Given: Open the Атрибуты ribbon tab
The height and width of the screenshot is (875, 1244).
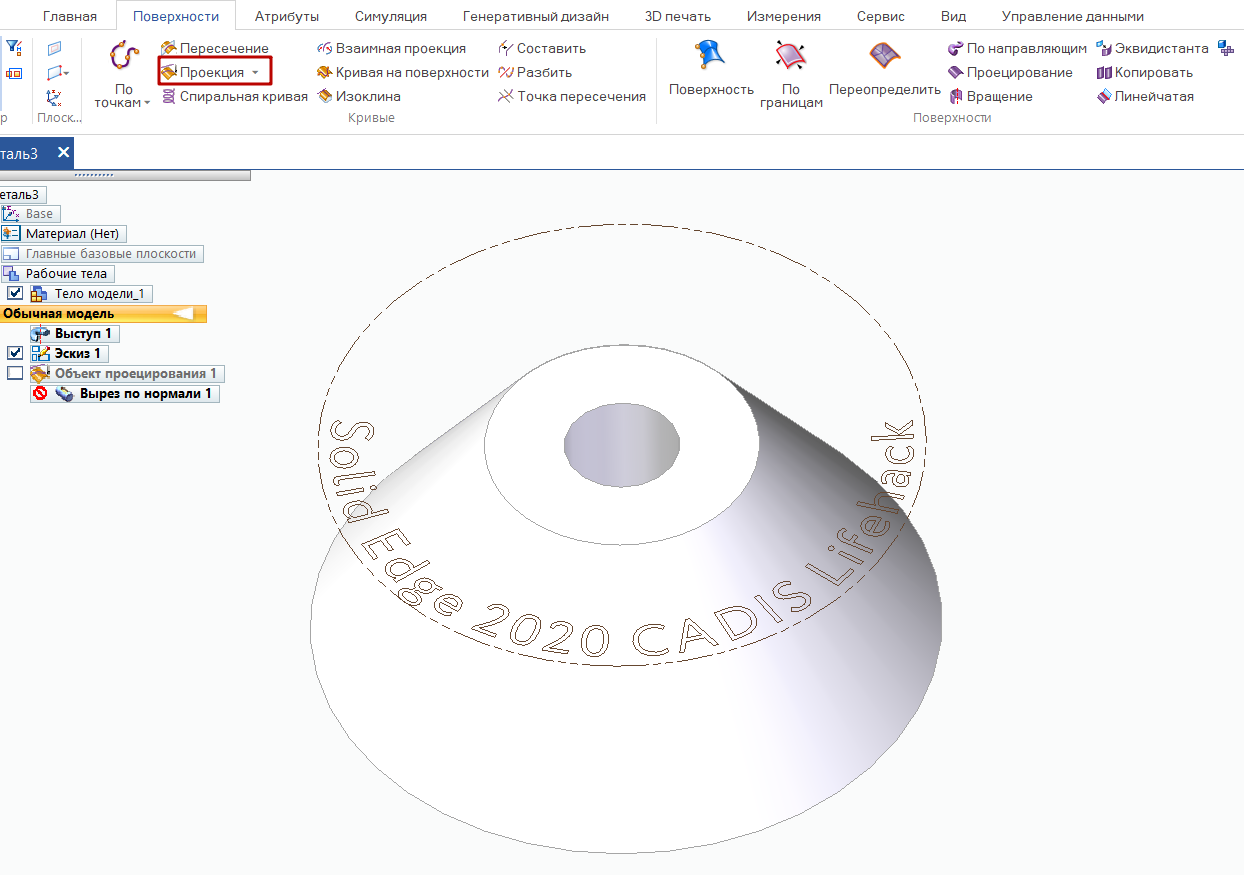Looking at the screenshot, I should point(287,16).
